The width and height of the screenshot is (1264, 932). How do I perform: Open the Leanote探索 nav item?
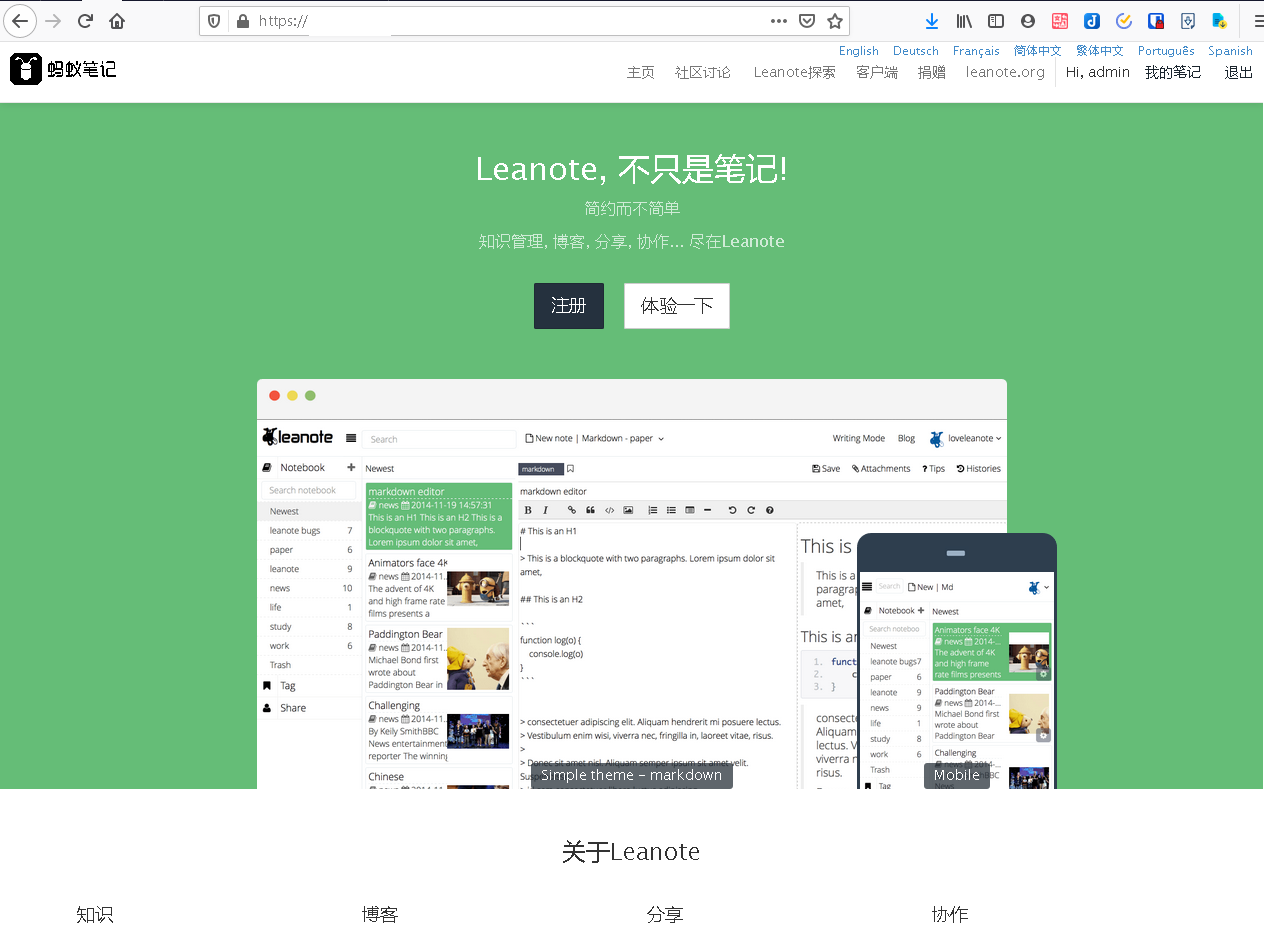click(795, 73)
